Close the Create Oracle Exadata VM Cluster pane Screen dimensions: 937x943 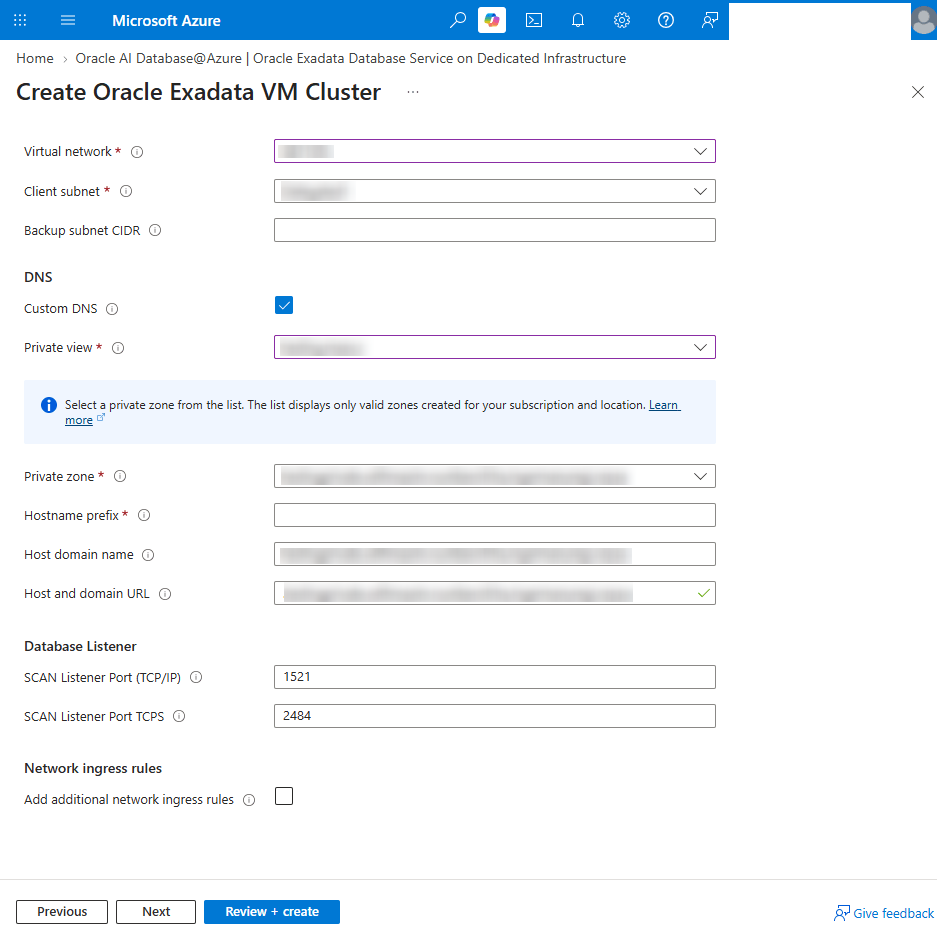918,92
